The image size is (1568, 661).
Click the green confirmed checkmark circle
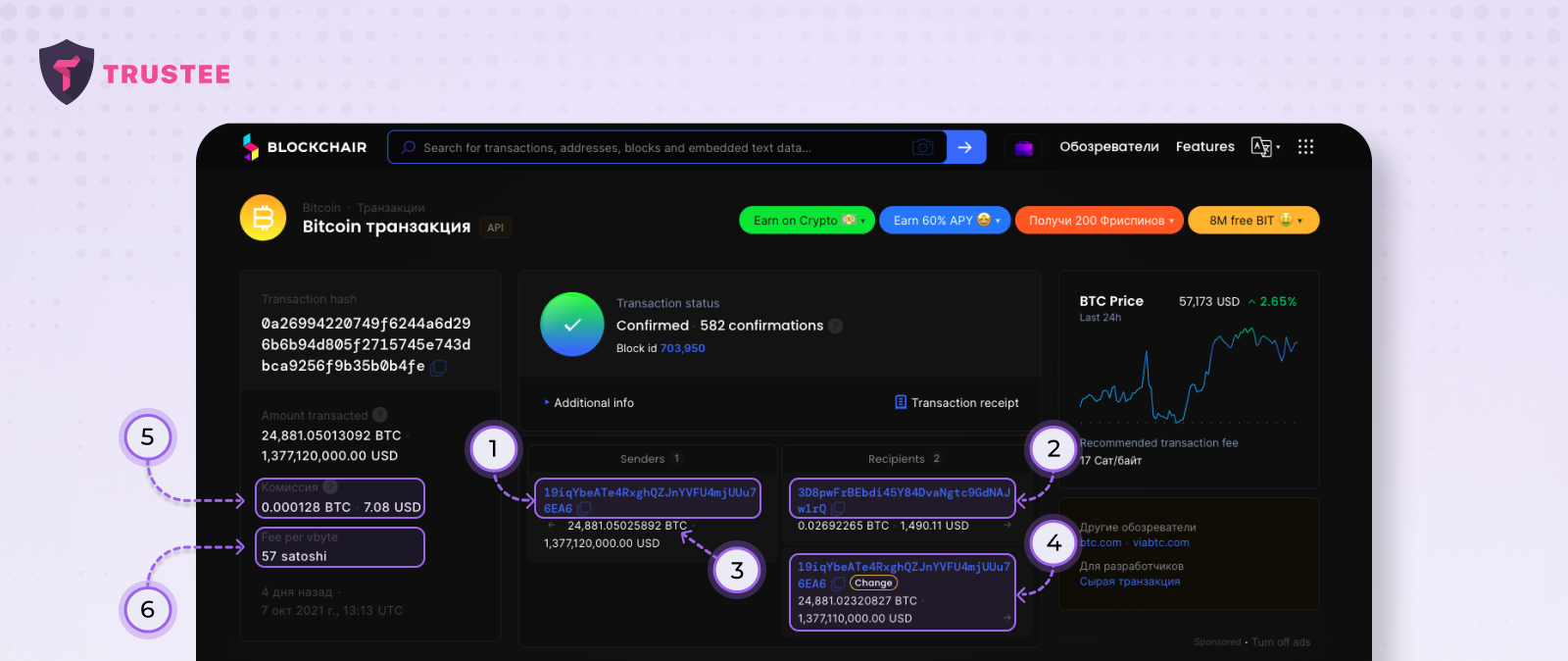[x=572, y=325]
